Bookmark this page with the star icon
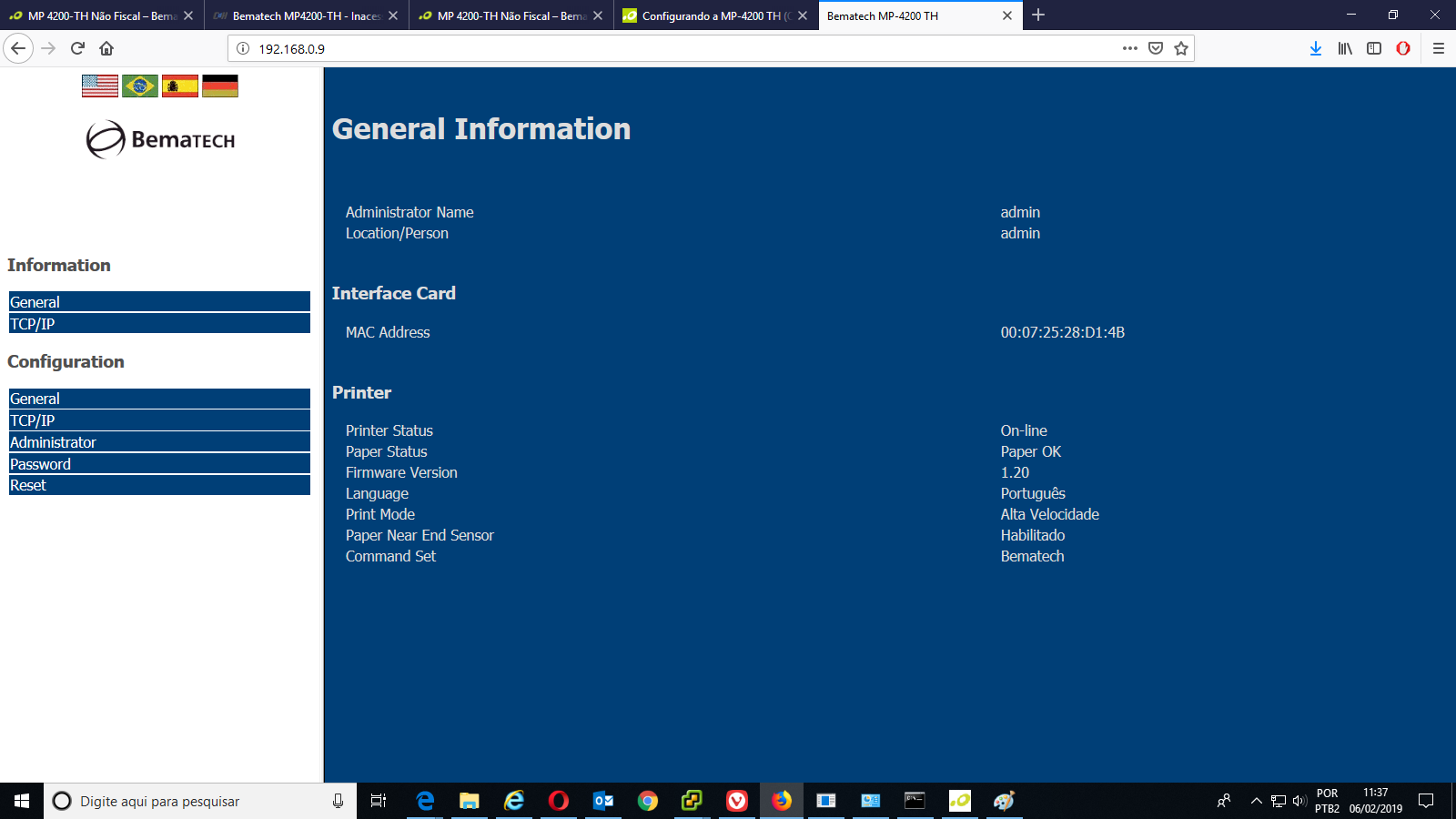Viewport: 1456px width, 819px height. (x=1181, y=48)
